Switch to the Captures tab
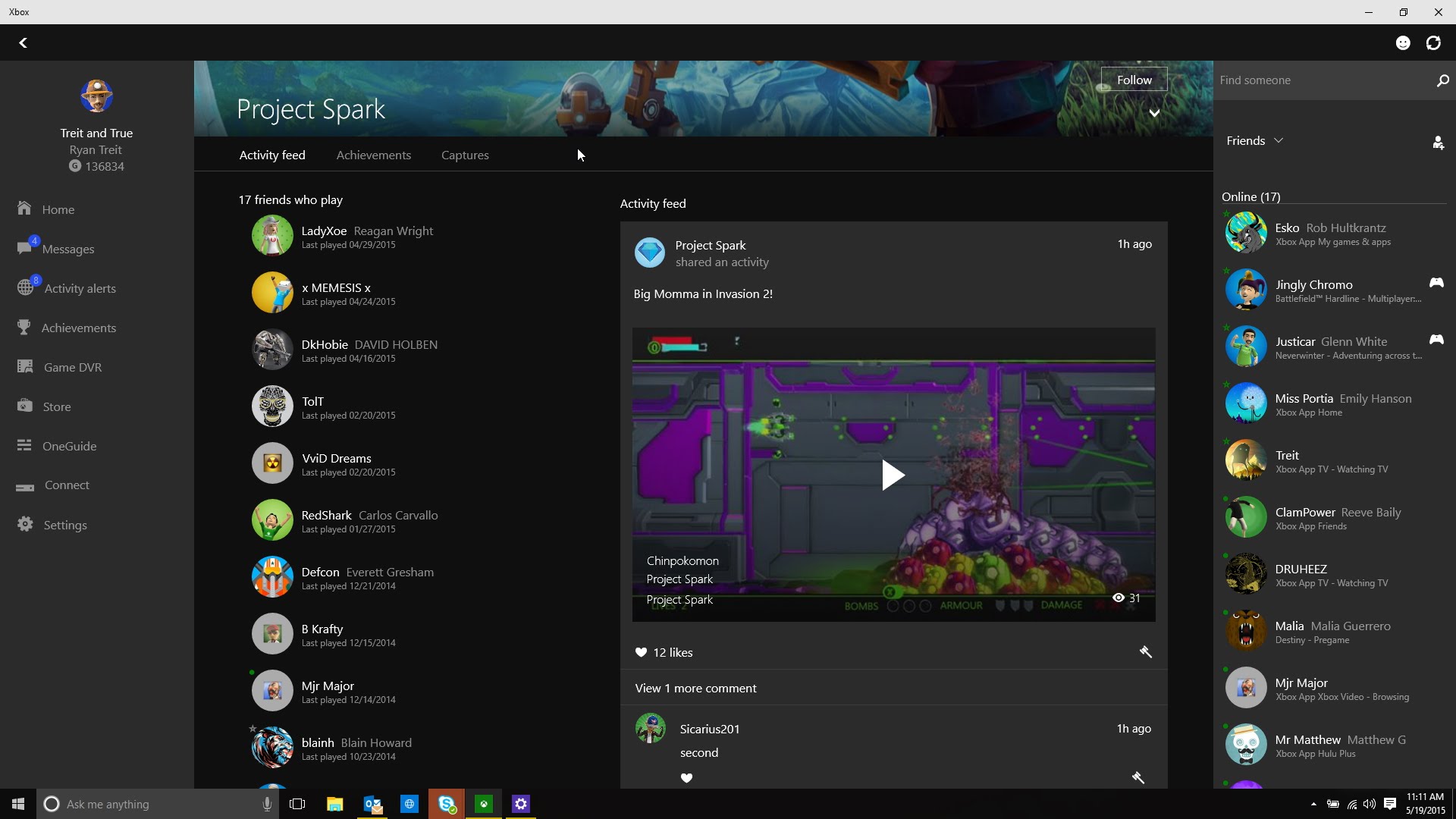 click(x=465, y=155)
